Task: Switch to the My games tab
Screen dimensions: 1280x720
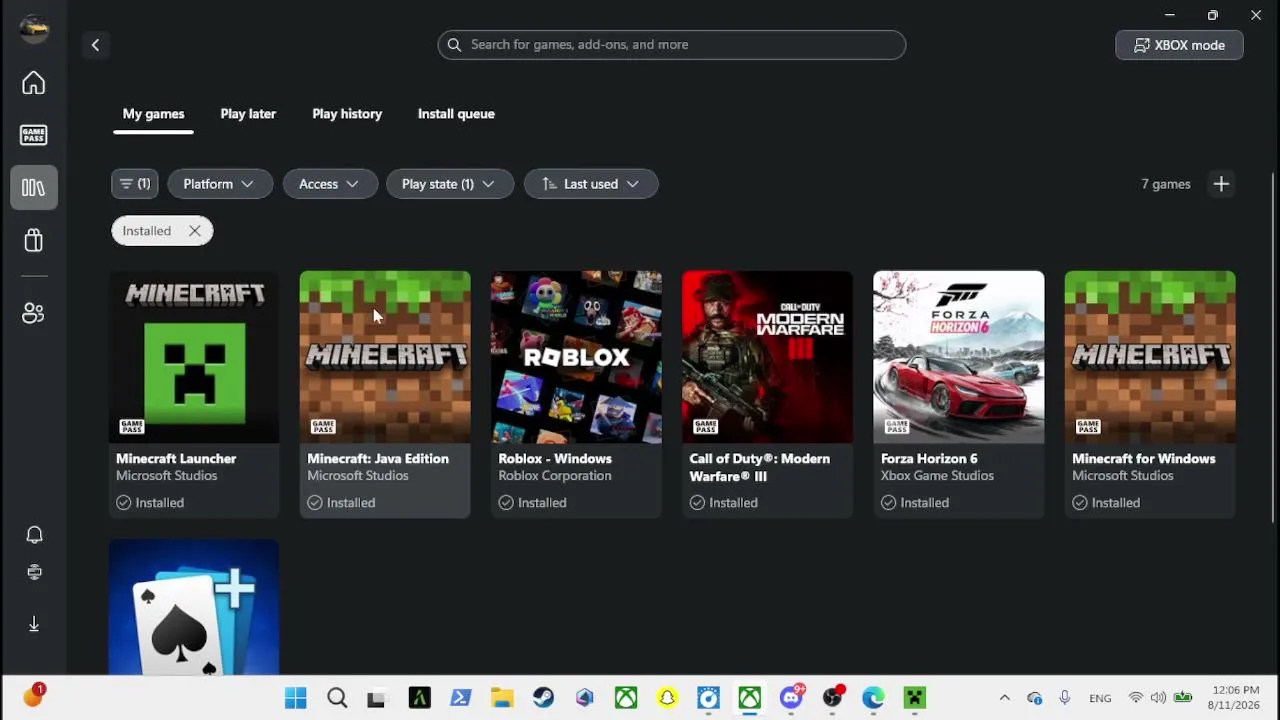Action: (153, 114)
